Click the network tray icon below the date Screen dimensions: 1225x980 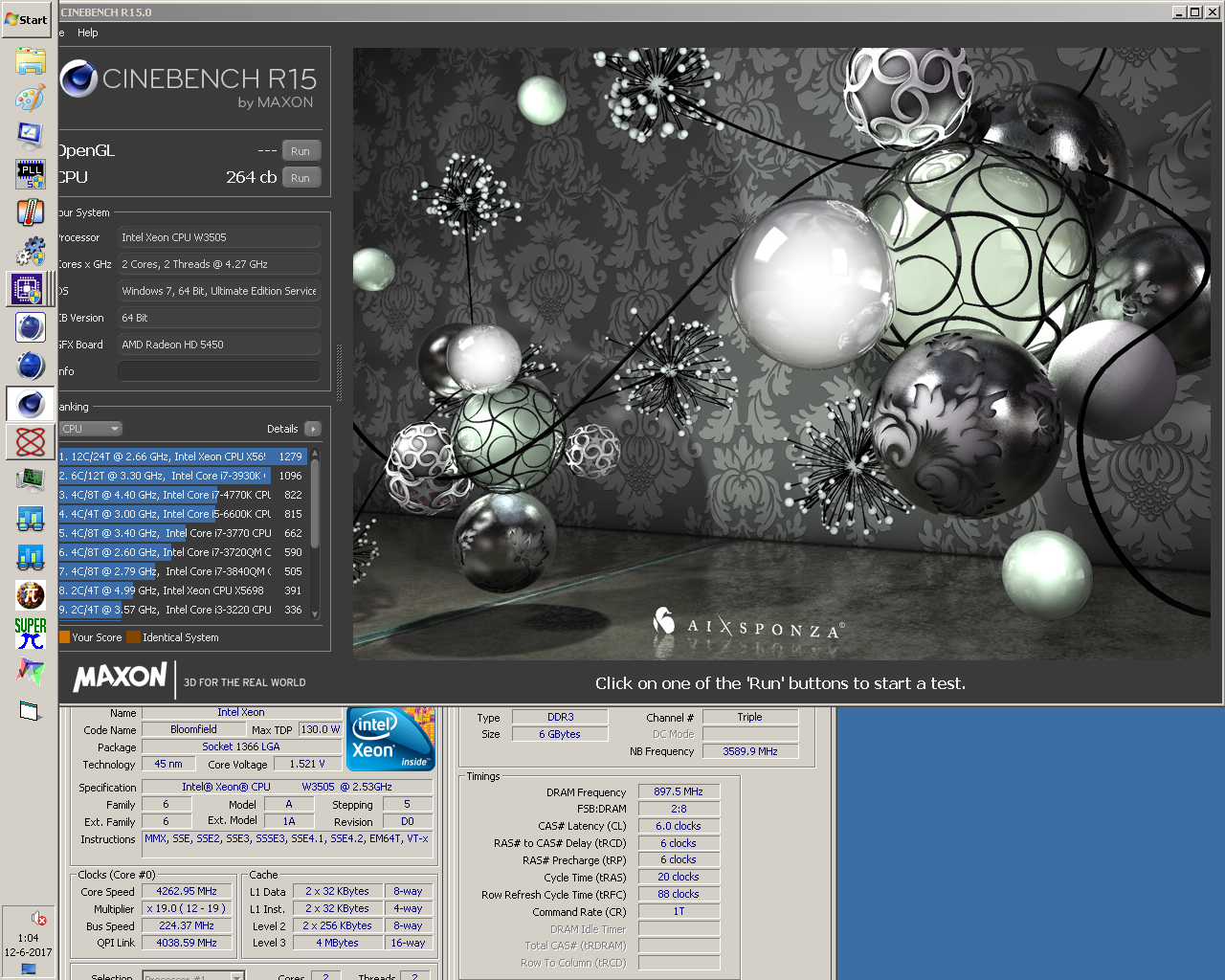29,969
